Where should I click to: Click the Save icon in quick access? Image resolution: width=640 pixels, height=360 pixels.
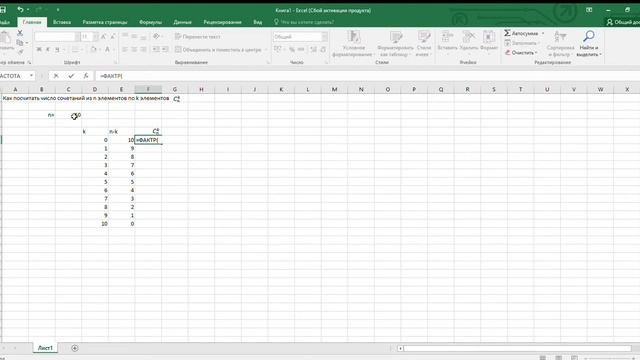pyautogui.click(x=2, y=9)
